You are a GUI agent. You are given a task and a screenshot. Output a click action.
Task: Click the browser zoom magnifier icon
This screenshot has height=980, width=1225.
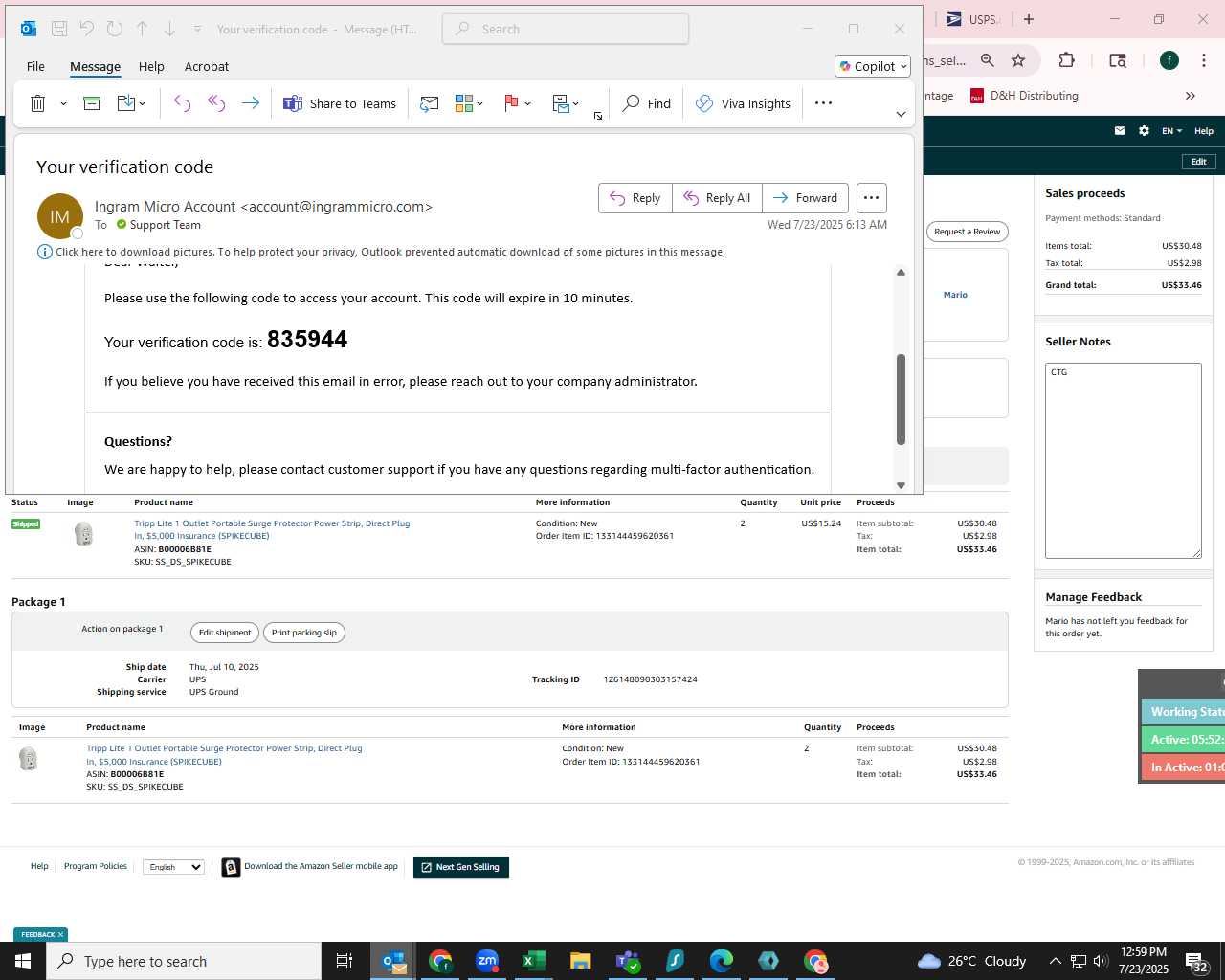click(x=987, y=60)
